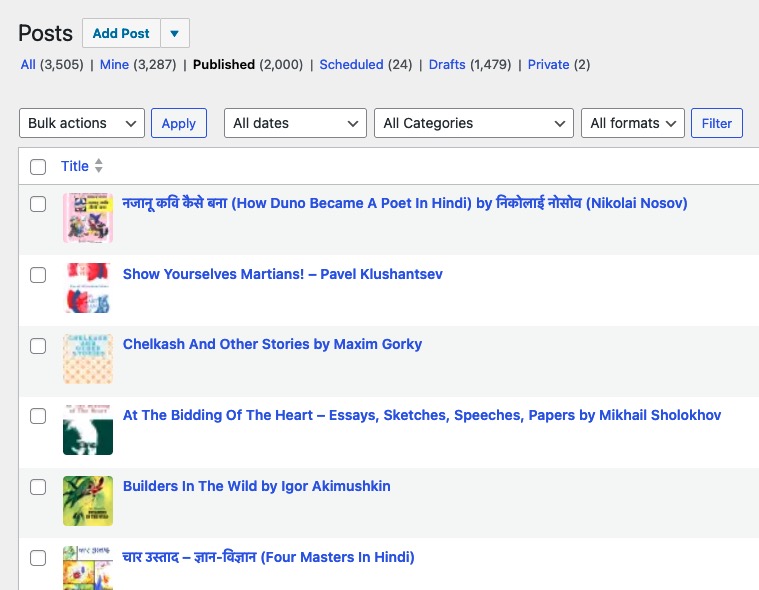The height and width of the screenshot is (590, 759).
Task: Click thumbnail for Show Yourselves Martians post
Action: 88,288
